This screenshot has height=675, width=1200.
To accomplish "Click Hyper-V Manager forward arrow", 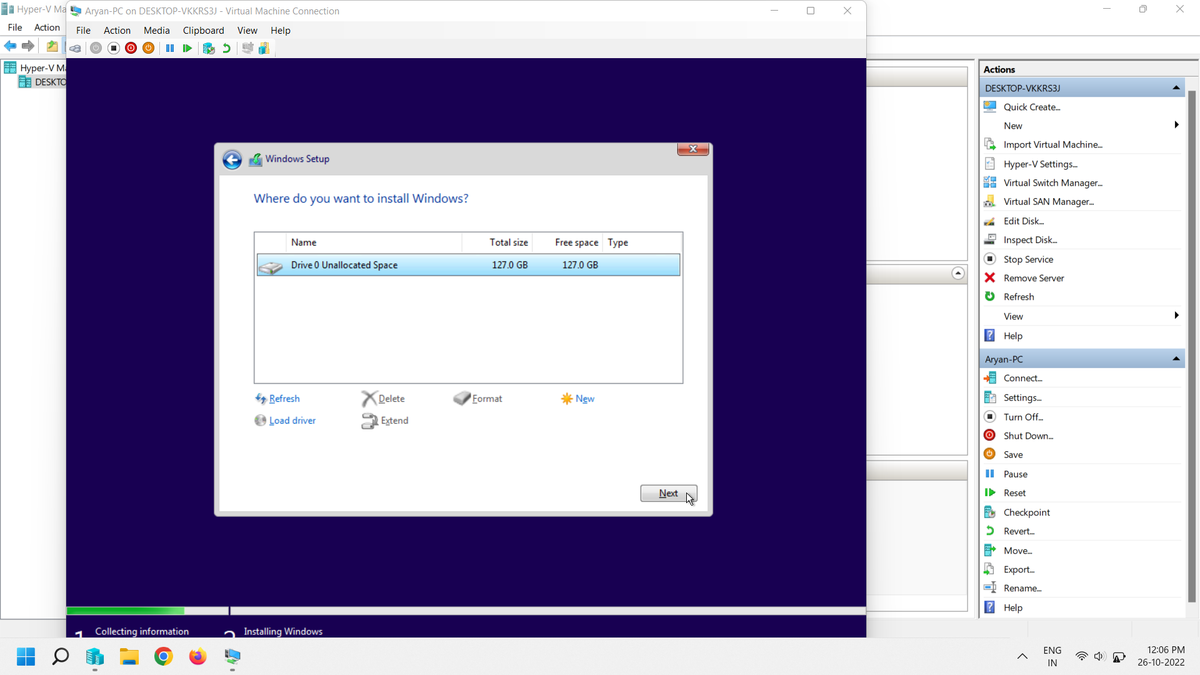I will 28,46.
